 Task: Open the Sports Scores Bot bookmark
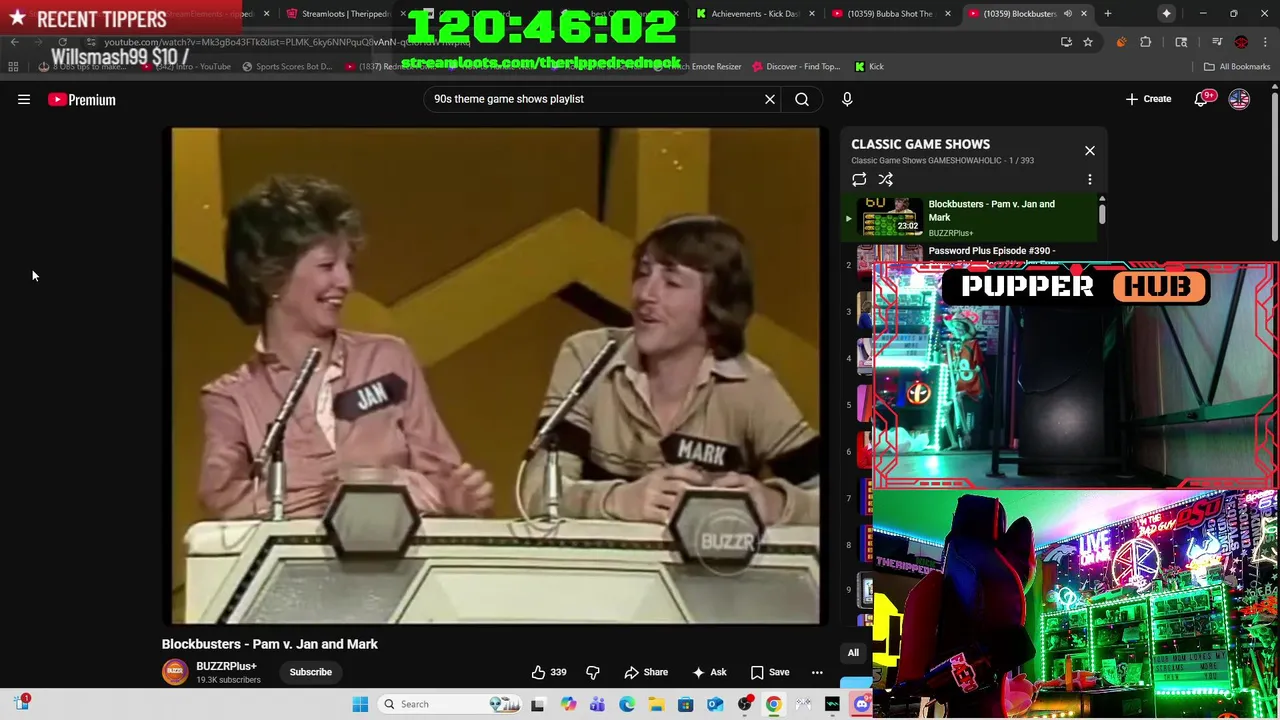tap(287, 67)
